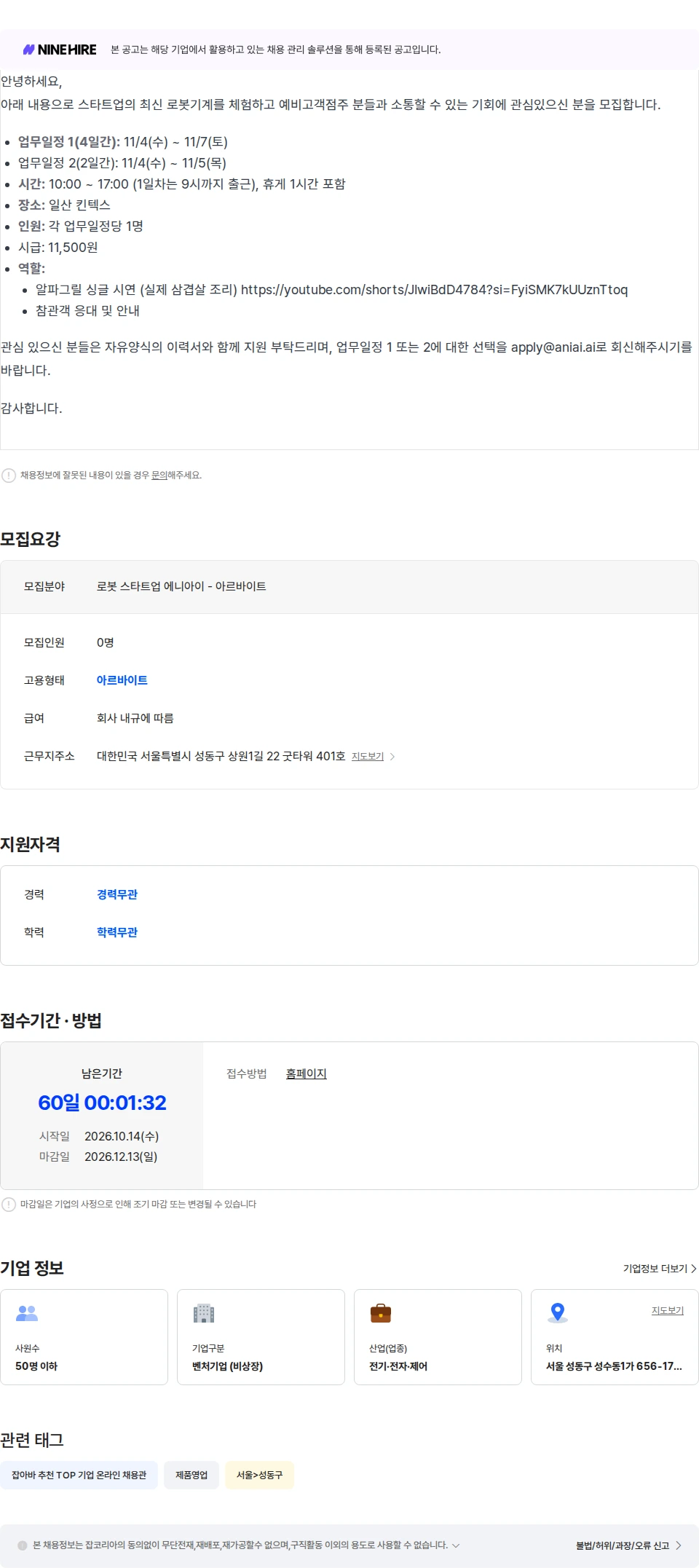Select the 잡아바 추천 TOP 기업 tag
The width and height of the screenshot is (699, 1568).
tap(79, 1475)
